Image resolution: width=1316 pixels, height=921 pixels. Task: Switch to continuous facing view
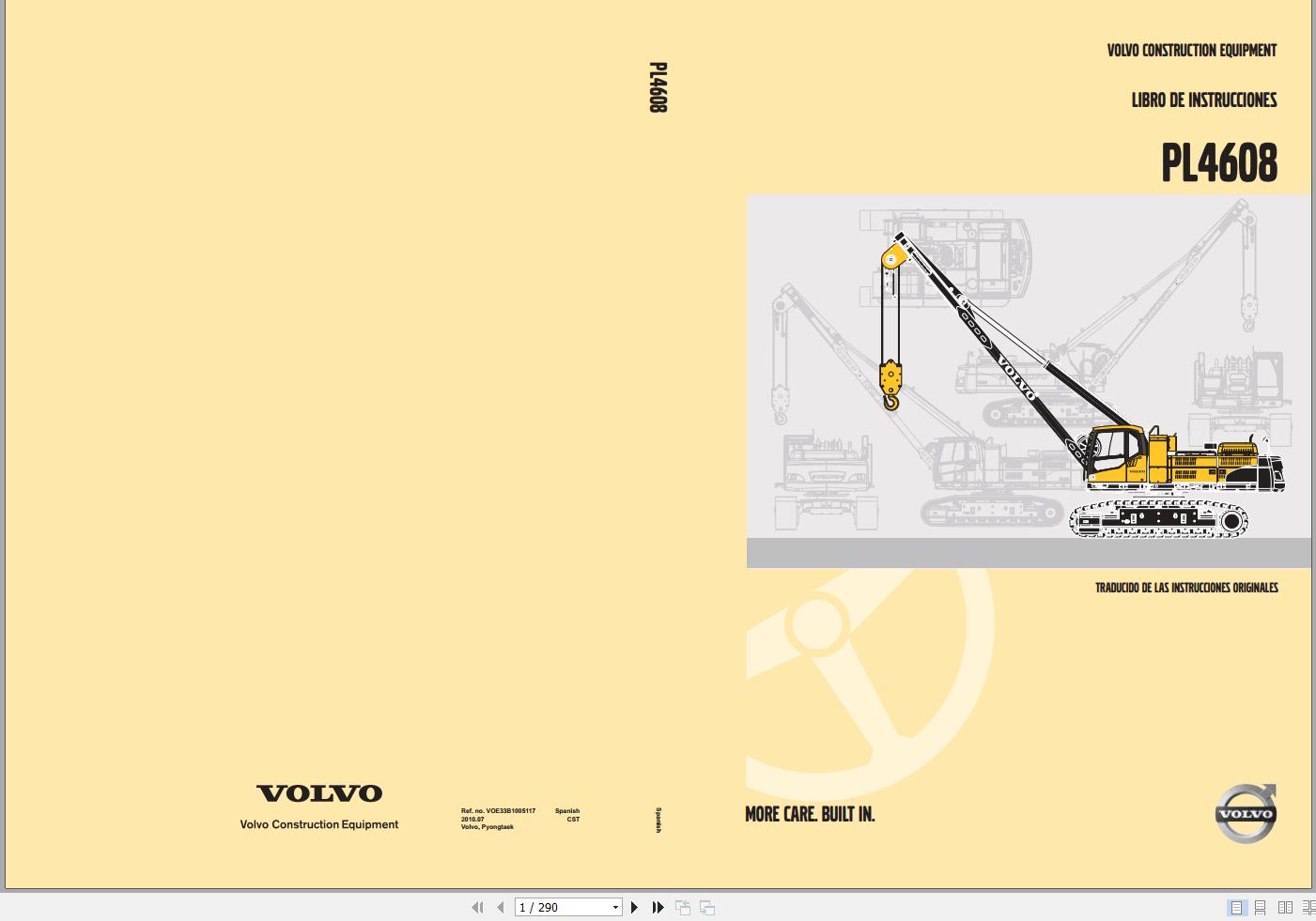[x=1308, y=907]
